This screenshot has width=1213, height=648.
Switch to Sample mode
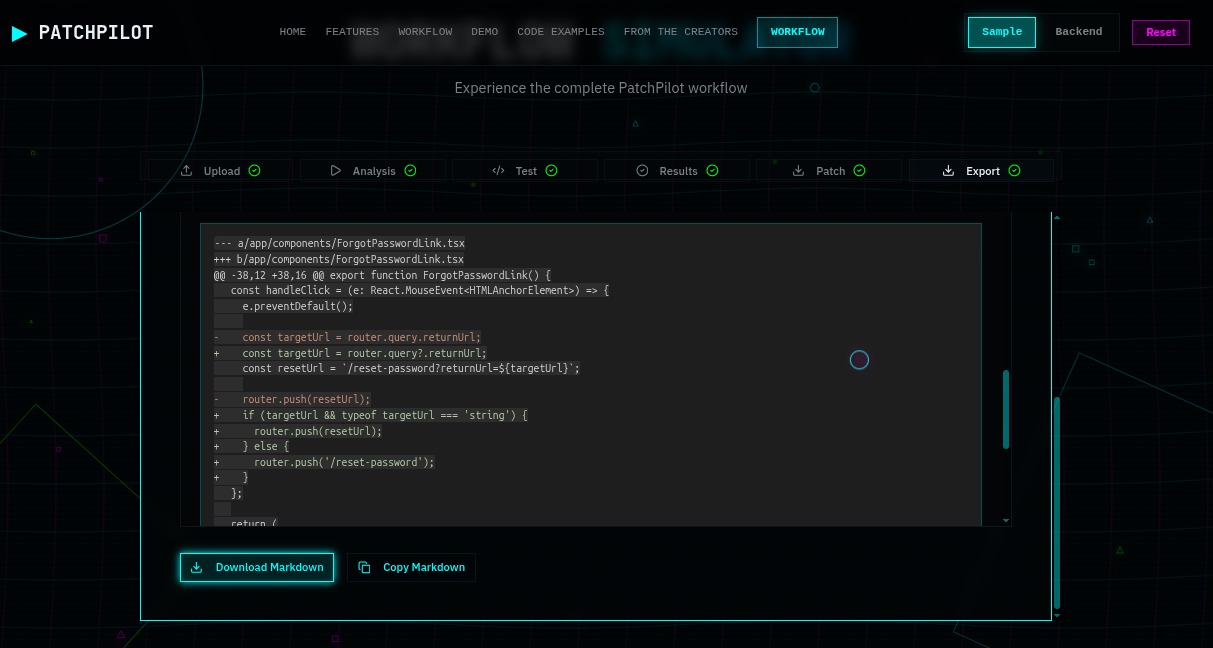(1002, 32)
